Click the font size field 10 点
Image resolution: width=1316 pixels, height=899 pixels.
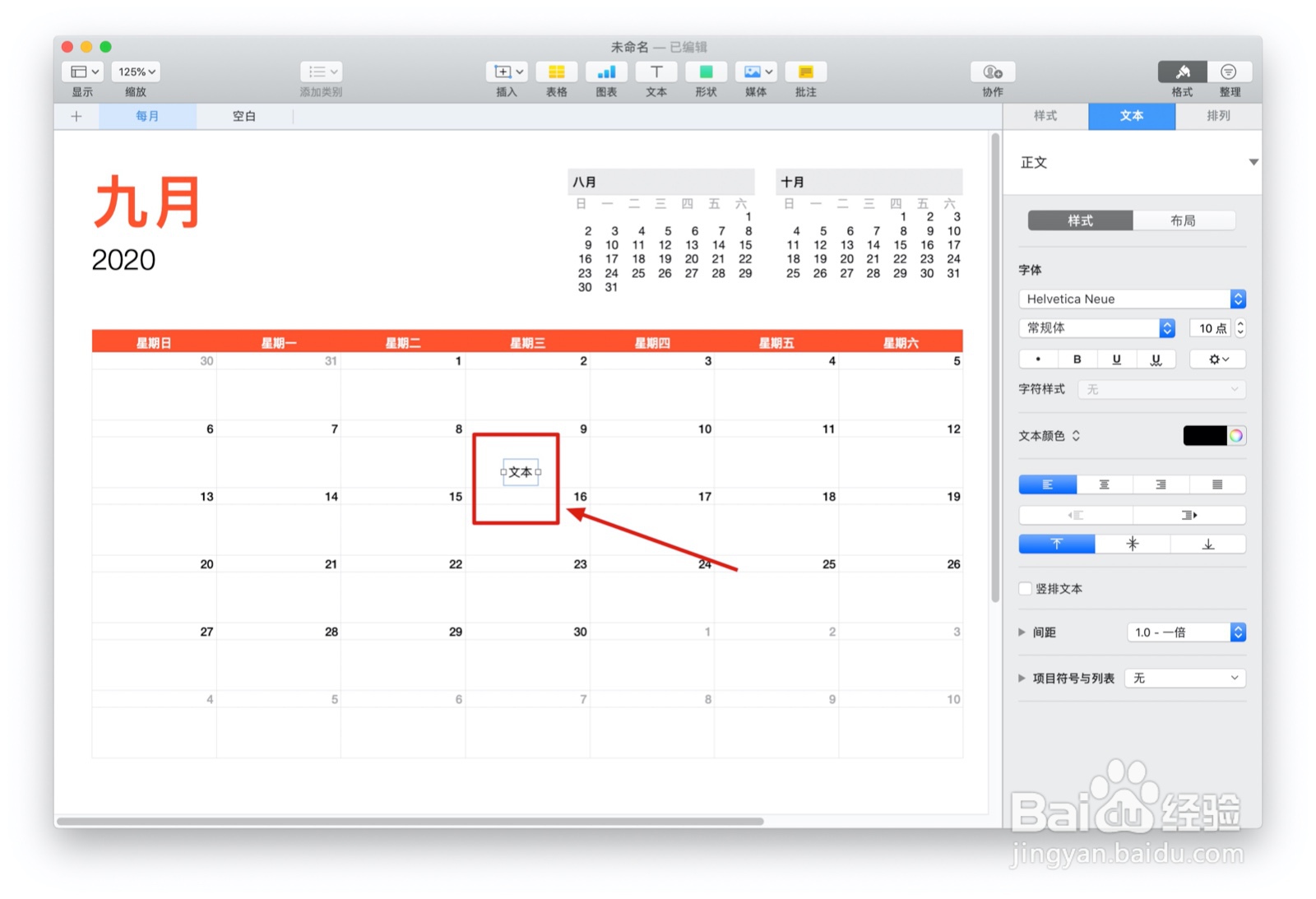pyautogui.click(x=1210, y=328)
